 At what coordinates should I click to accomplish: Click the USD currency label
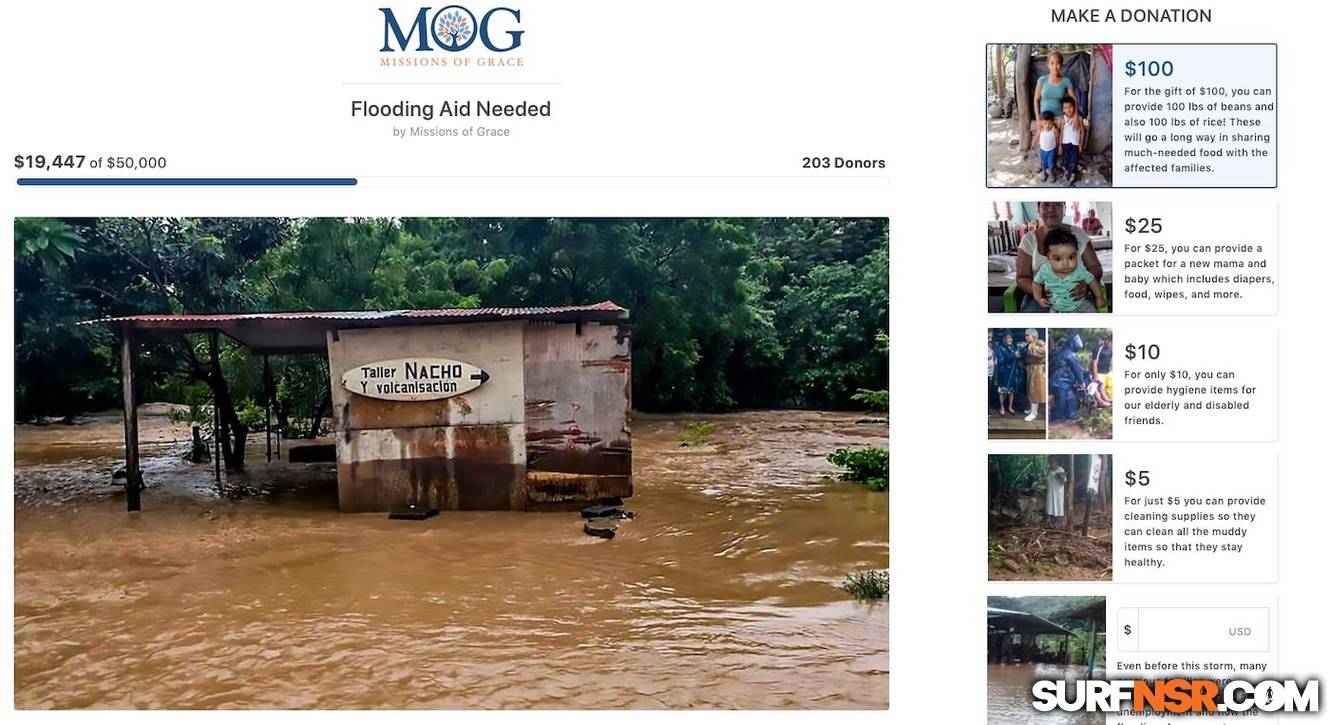pos(1240,632)
